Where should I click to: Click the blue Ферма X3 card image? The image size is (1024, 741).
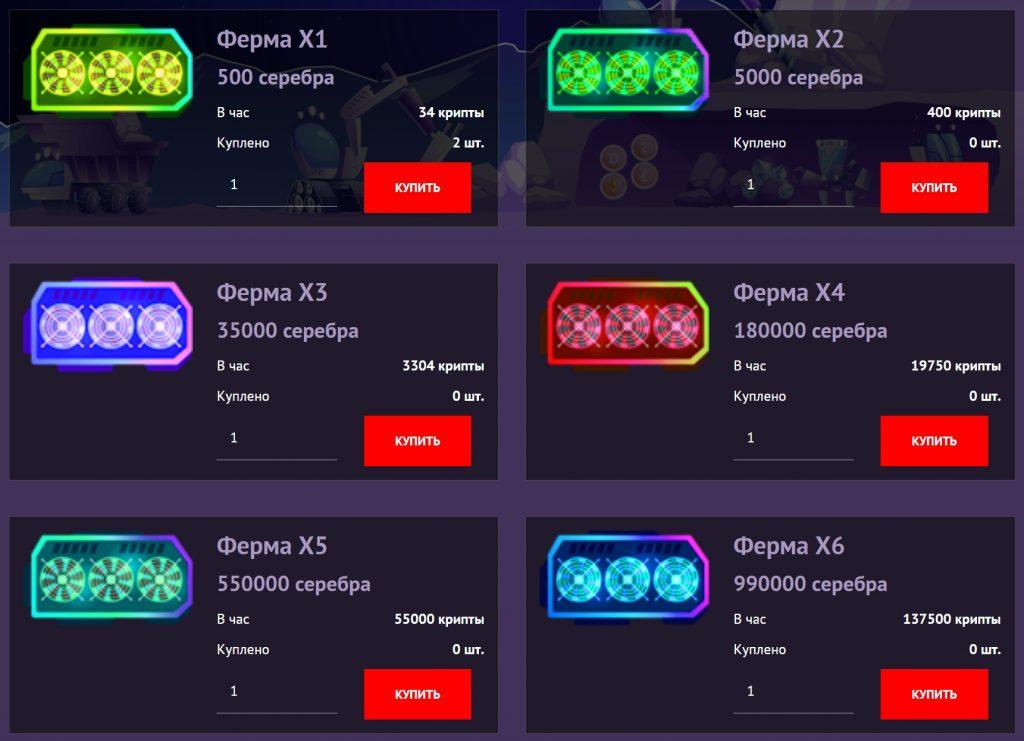112,324
